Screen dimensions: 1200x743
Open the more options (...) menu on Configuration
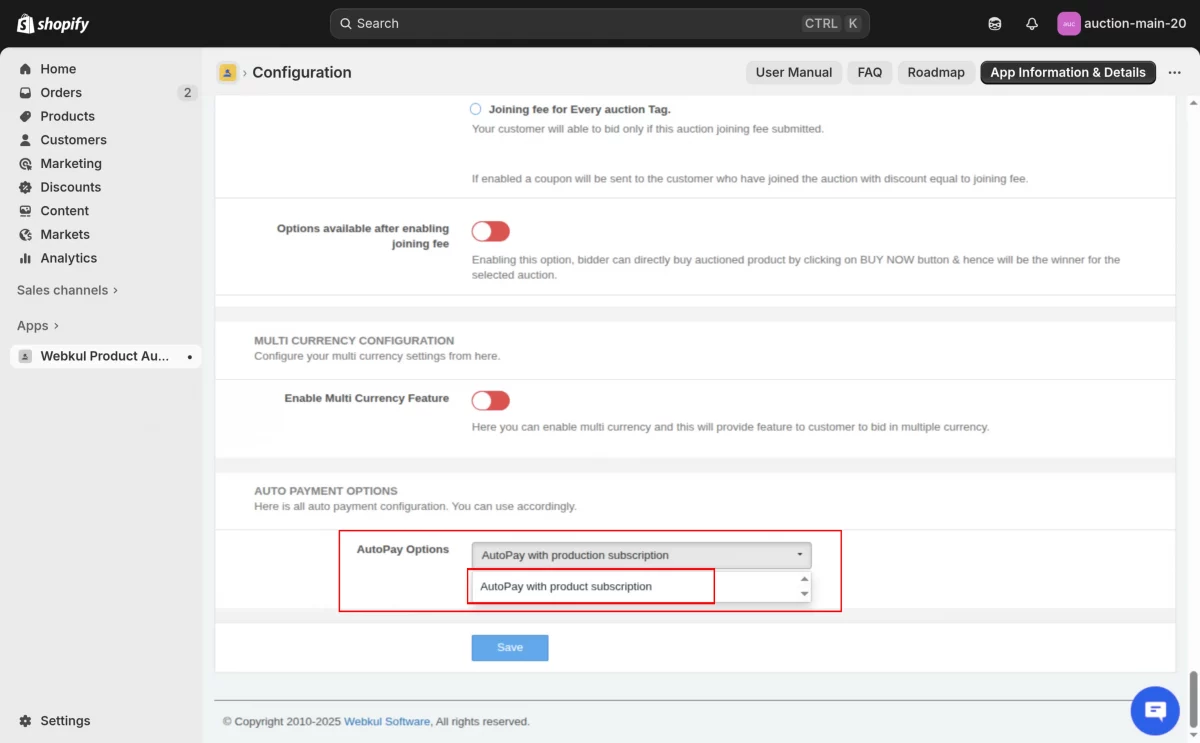(1175, 72)
